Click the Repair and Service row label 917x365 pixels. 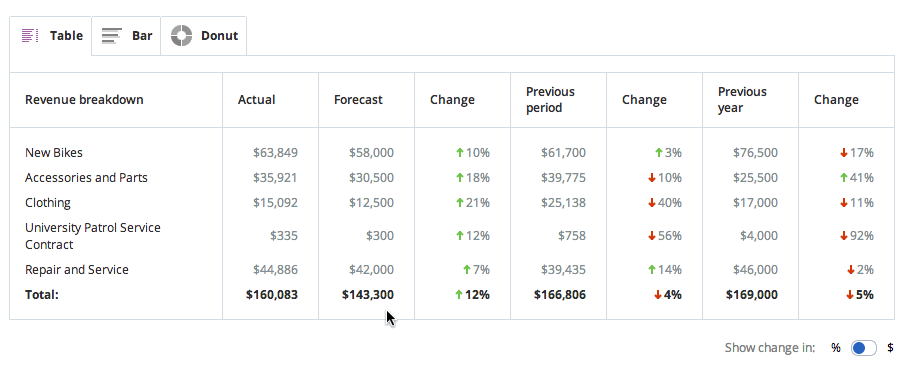[x=77, y=270]
